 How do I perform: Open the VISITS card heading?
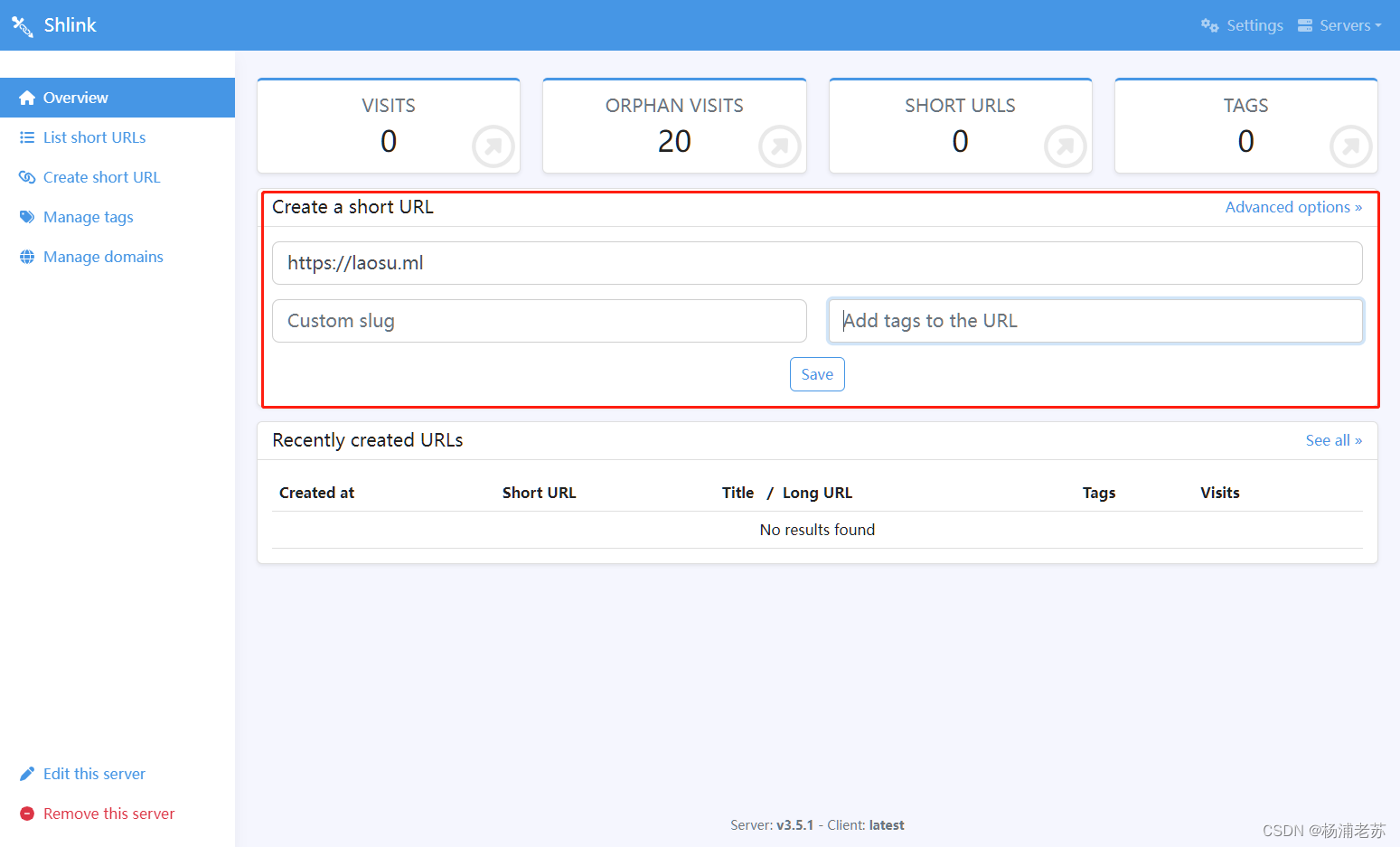tap(389, 106)
